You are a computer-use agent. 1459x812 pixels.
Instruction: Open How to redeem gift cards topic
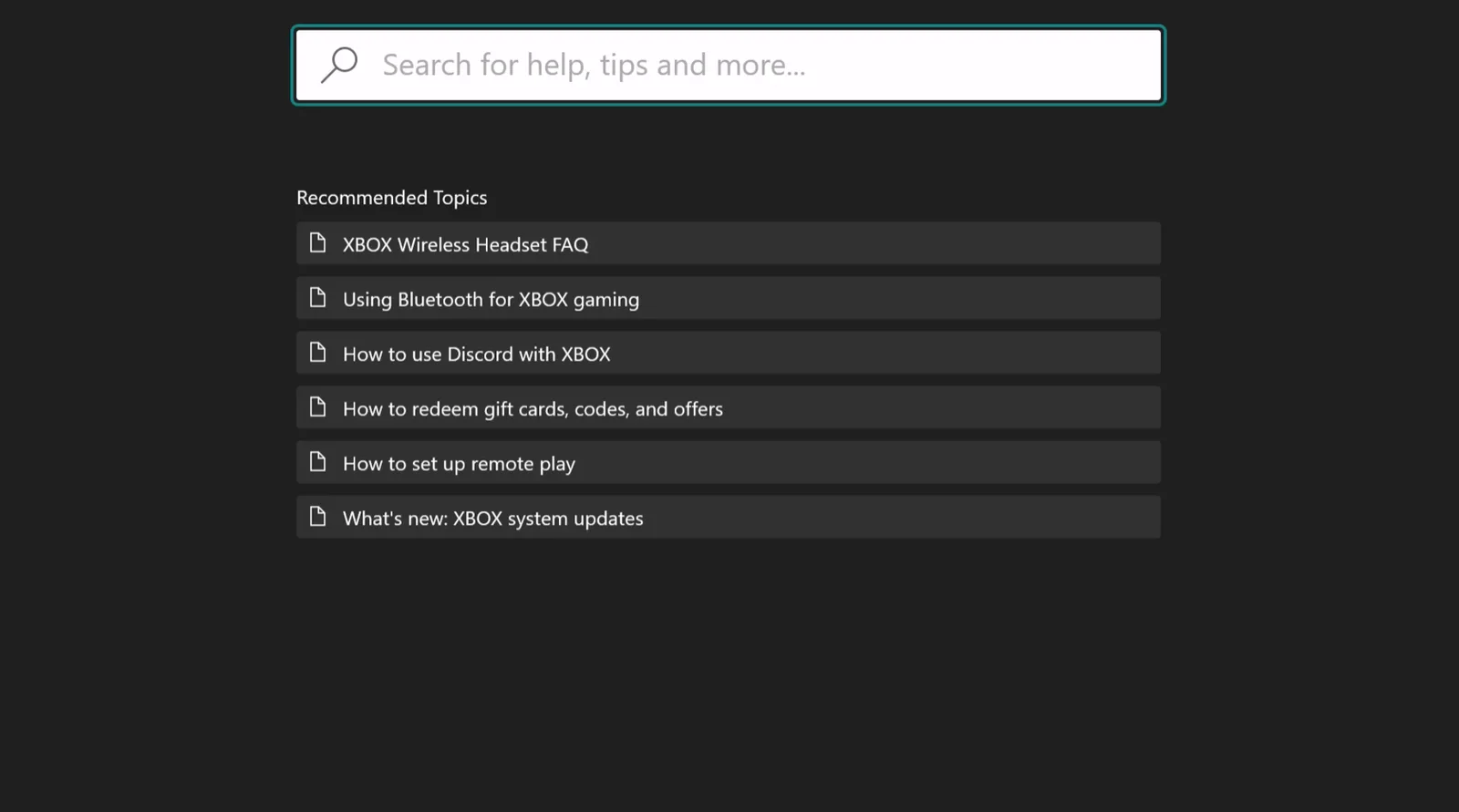pos(729,407)
